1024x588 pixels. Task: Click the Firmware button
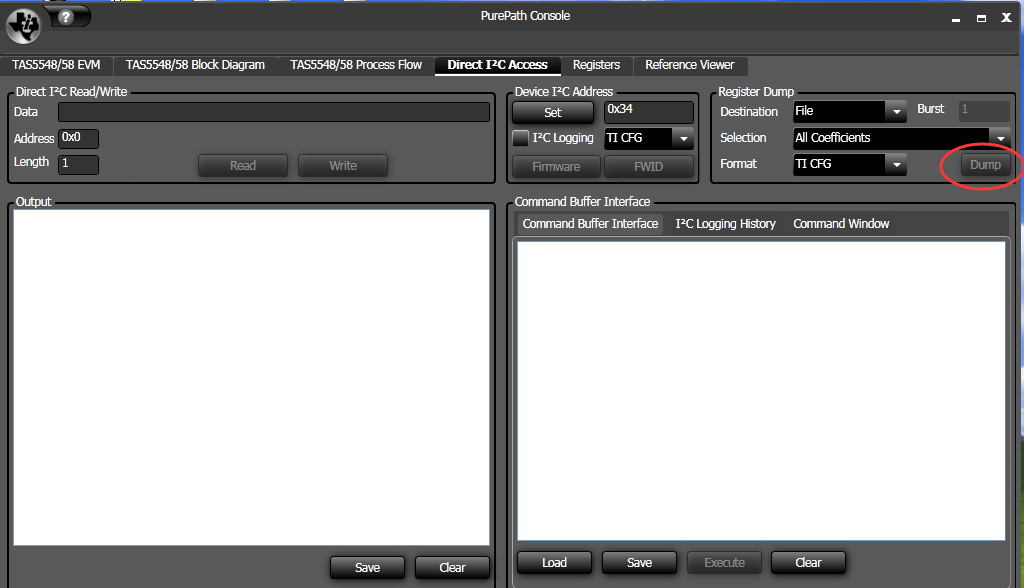coord(556,167)
